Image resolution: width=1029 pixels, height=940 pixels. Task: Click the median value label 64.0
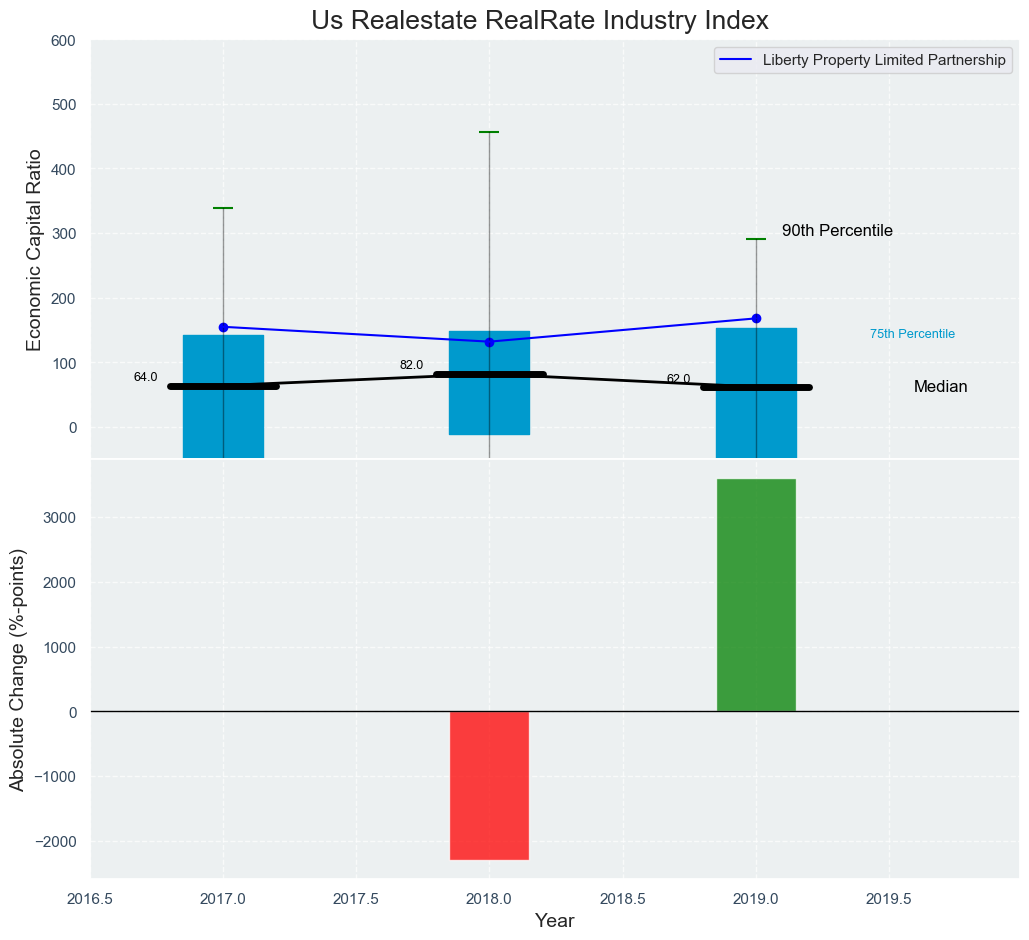tap(145, 377)
